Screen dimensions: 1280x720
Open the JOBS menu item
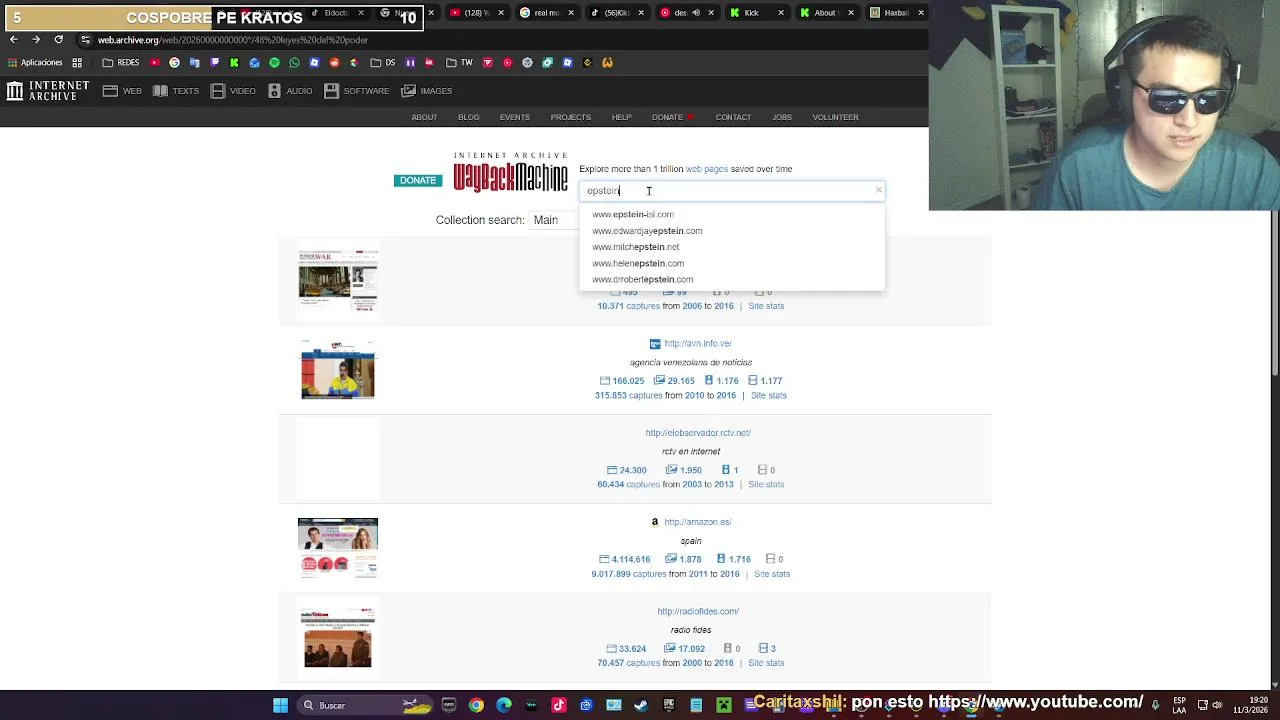(782, 117)
